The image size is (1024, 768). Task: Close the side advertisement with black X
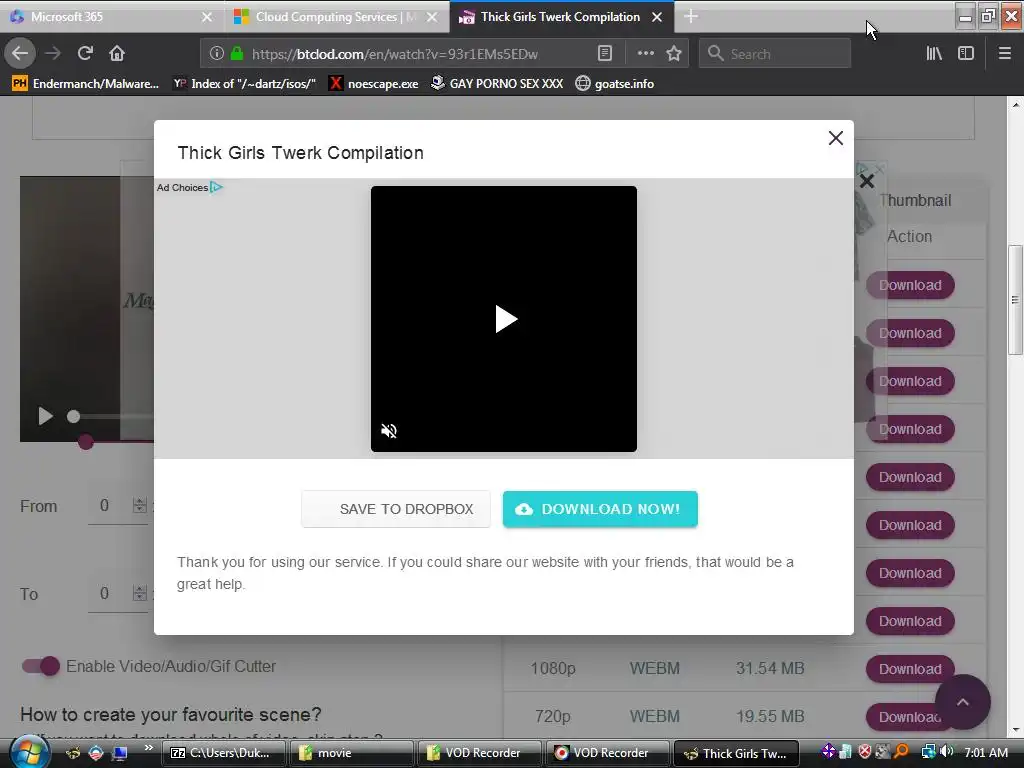click(867, 181)
